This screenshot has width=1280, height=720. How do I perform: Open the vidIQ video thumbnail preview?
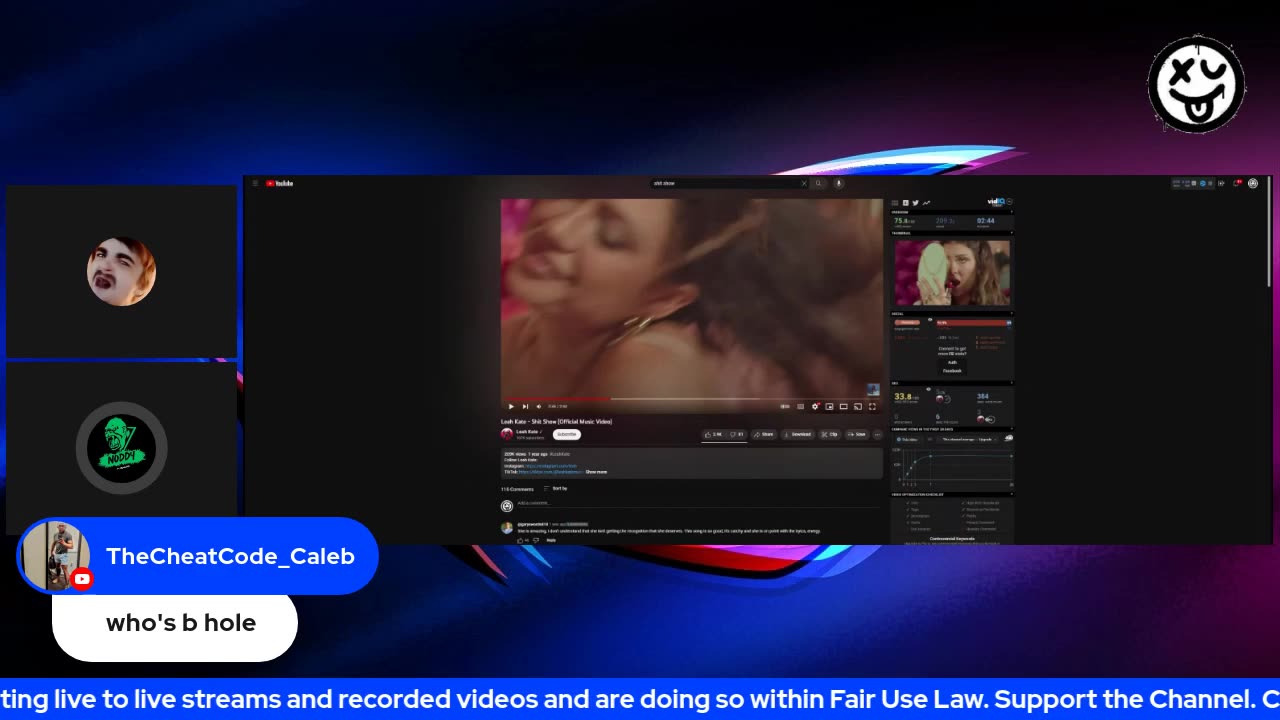click(952, 272)
